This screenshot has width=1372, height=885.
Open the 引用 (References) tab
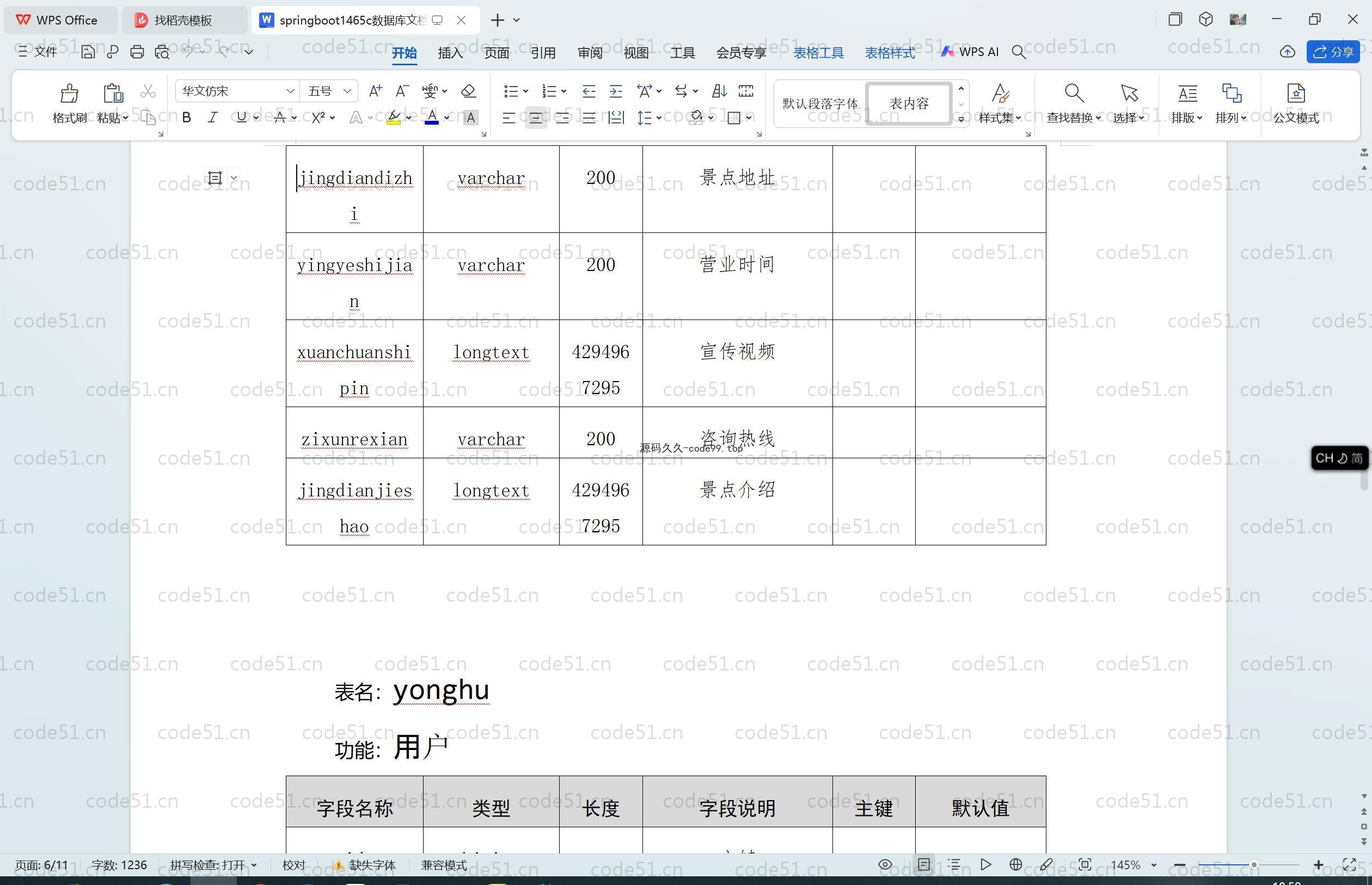(x=543, y=52)
